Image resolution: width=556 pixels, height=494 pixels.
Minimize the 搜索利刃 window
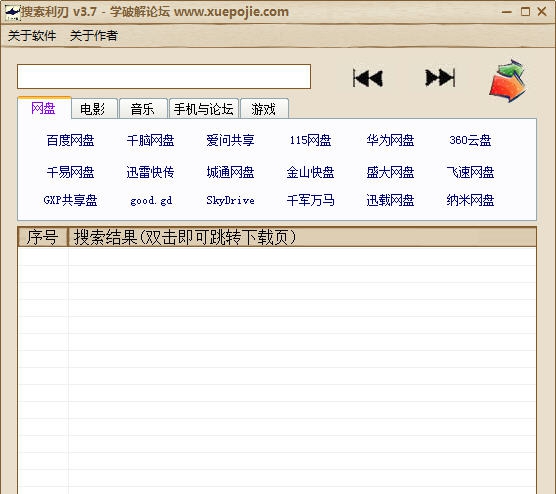click(x=507, y=12)
